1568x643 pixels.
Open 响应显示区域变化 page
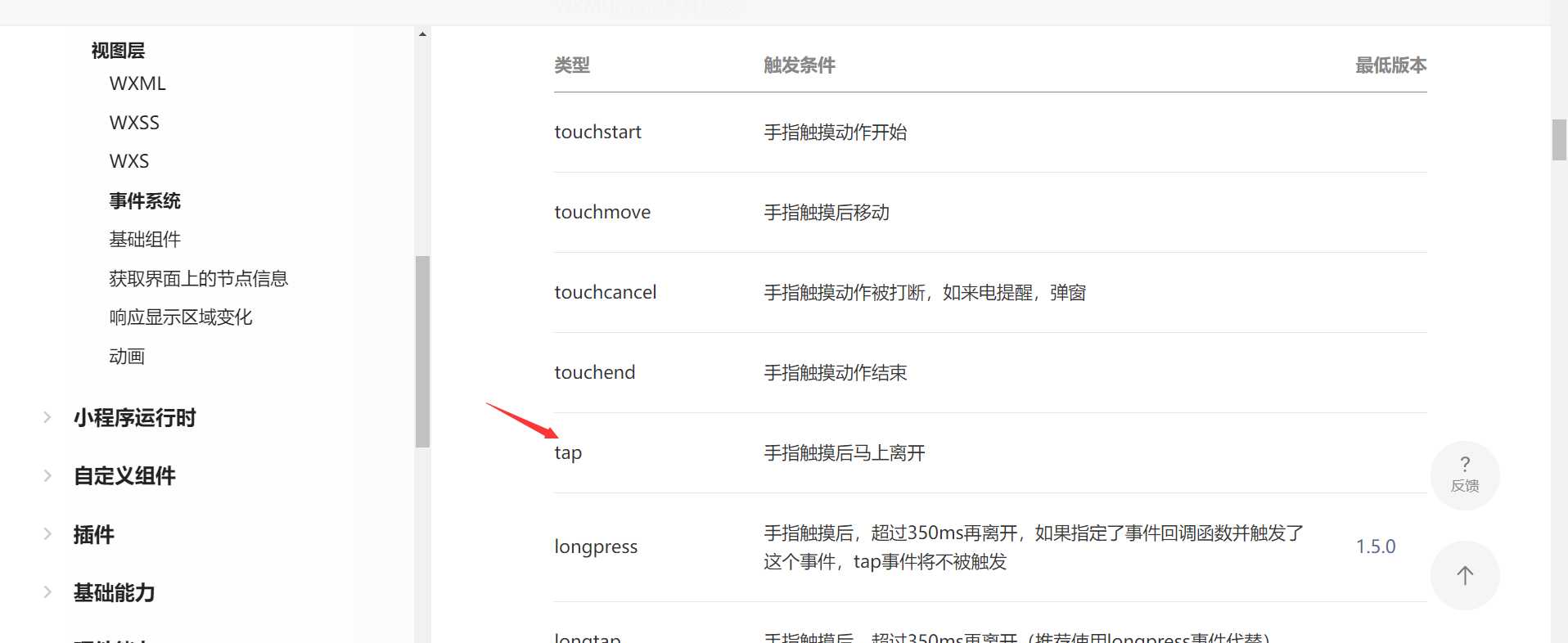[x=181, y=317]
